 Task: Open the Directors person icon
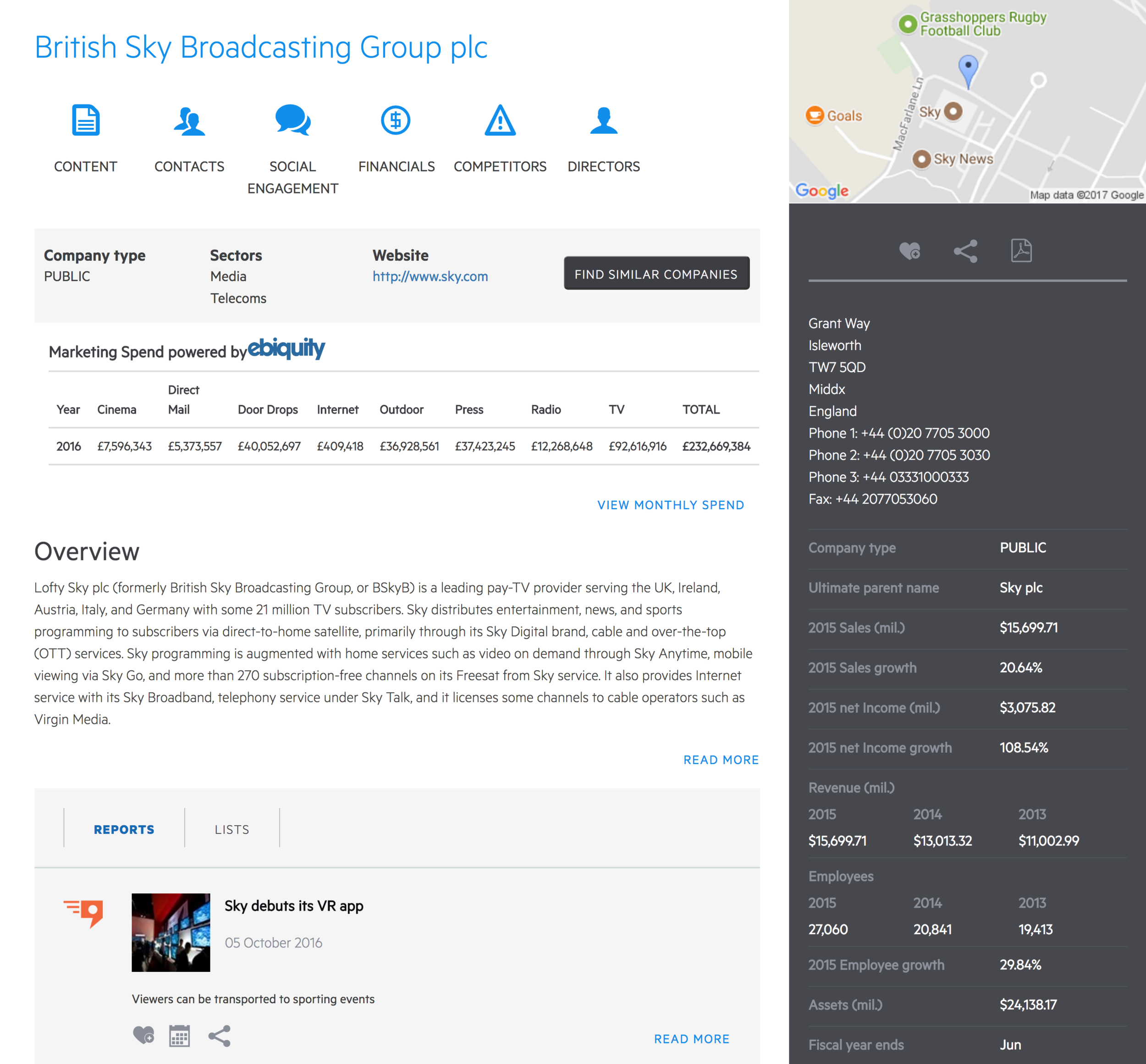click(604, 121)
